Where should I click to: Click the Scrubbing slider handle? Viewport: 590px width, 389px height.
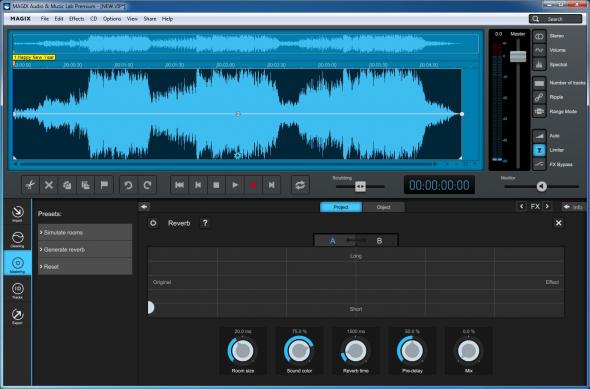[x=360, y=186]
